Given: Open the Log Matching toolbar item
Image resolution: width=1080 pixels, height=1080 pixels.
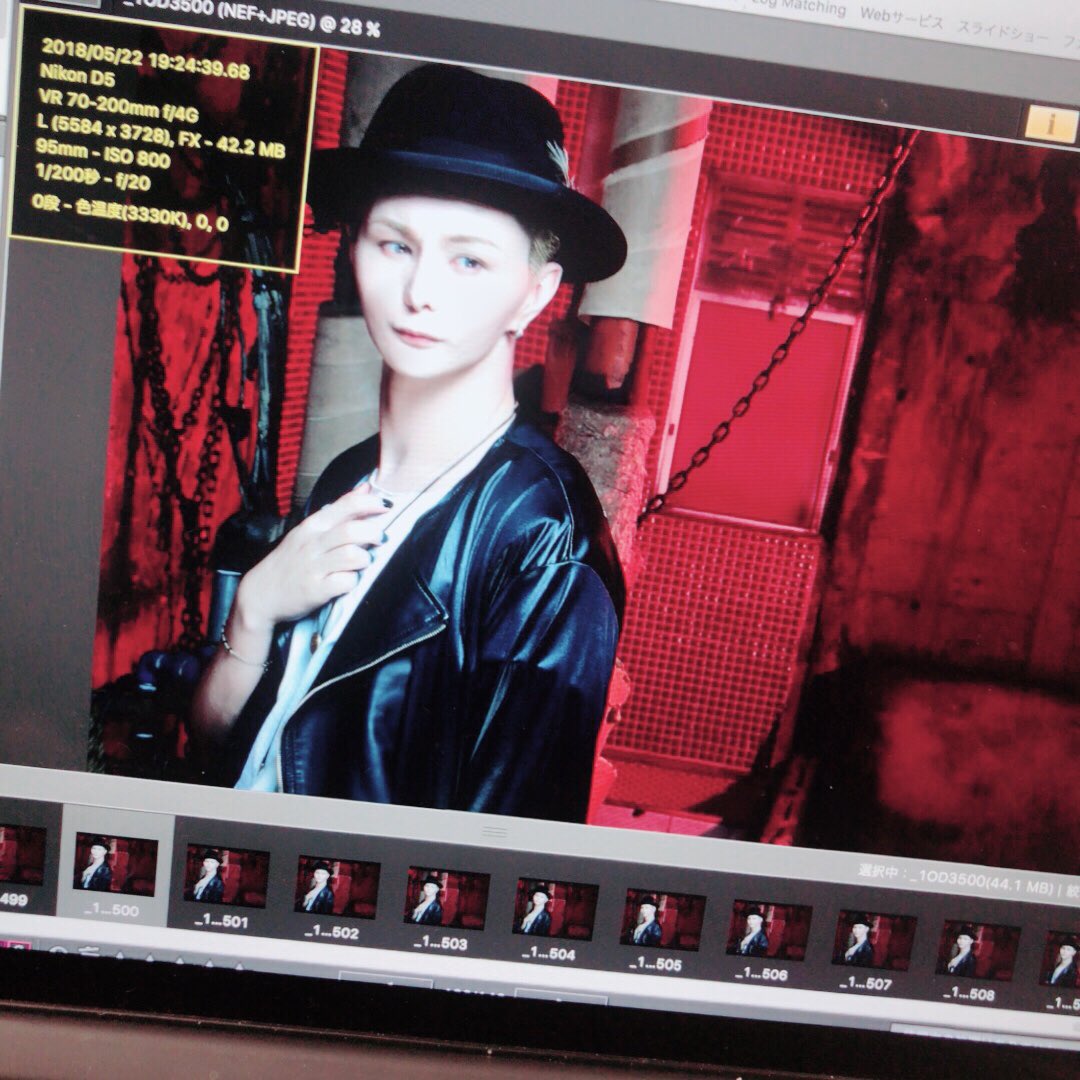Looking at the screenshot, I should (798, 7).
